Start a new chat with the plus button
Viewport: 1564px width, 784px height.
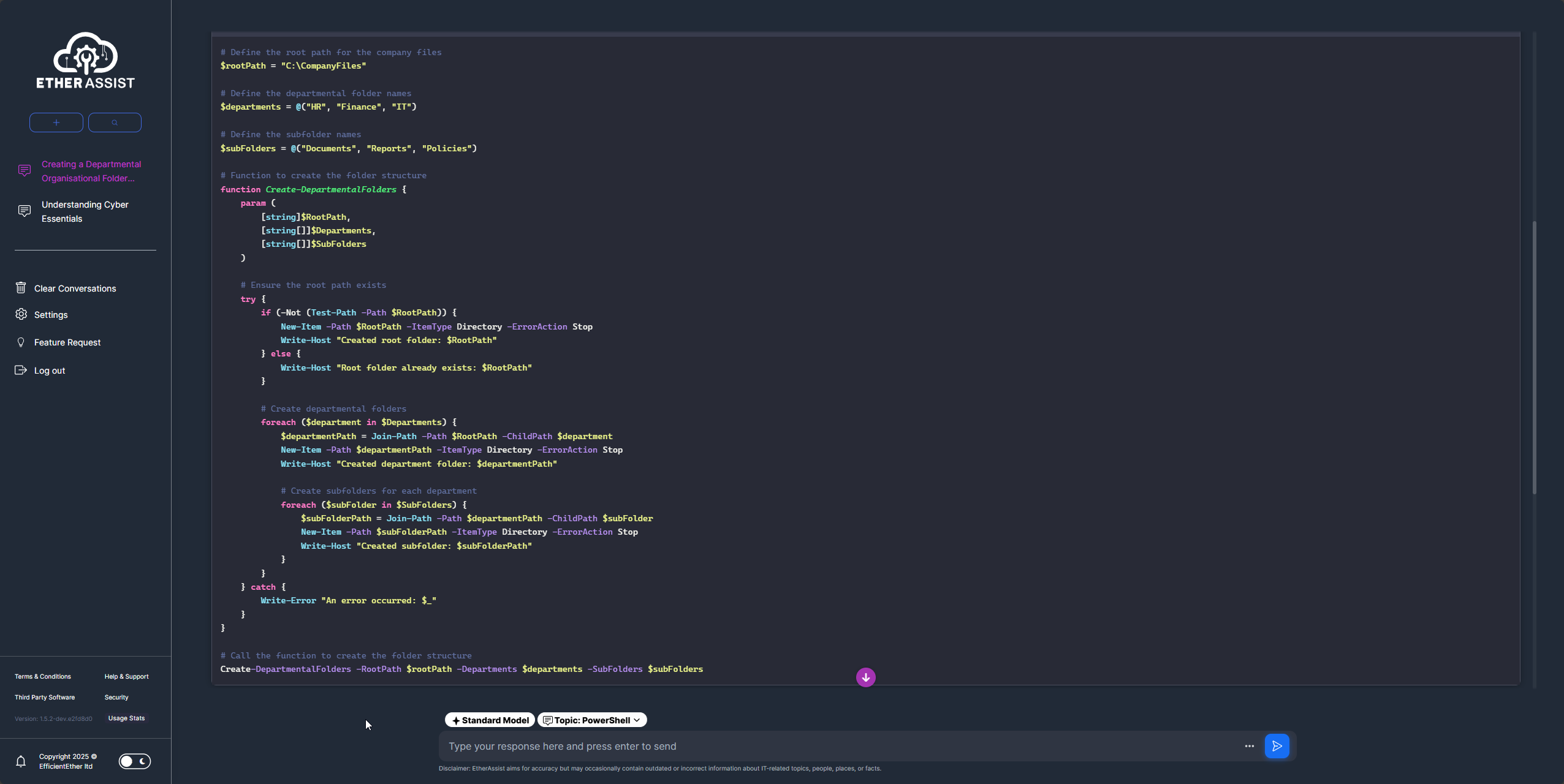(56, 123)
